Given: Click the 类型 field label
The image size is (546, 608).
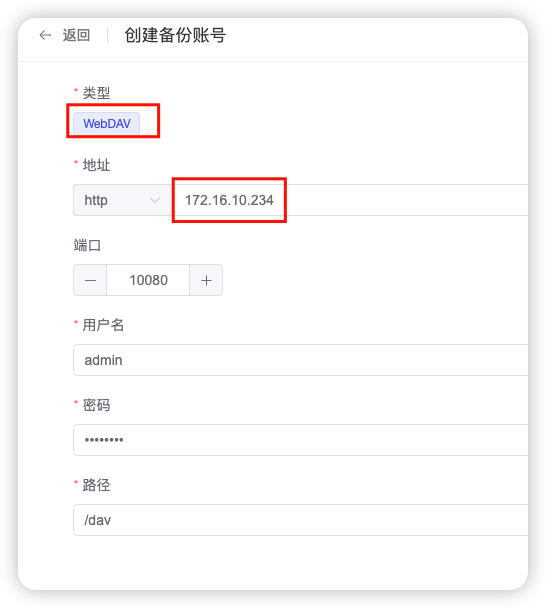Looking at the screenshot, I should pos(96,93).
